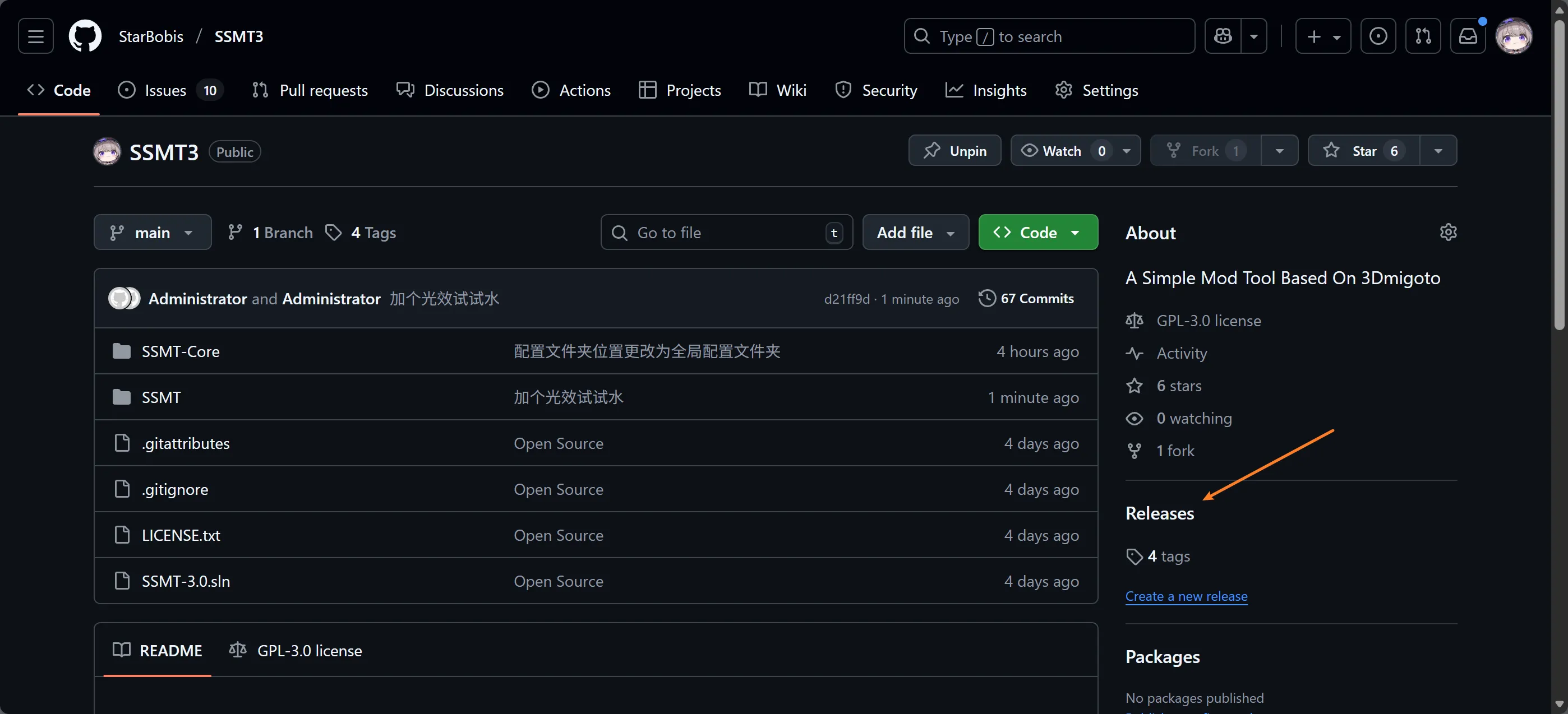Click the GitHub logo homepage icon
This screenshot has height=714, width=1568.
(x=85, y=36)
